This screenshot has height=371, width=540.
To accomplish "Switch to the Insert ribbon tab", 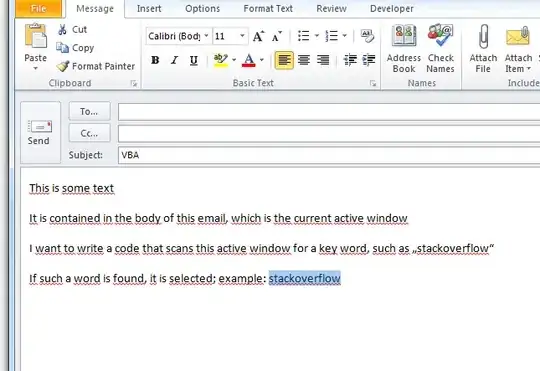I will click(x=149, y=9).
